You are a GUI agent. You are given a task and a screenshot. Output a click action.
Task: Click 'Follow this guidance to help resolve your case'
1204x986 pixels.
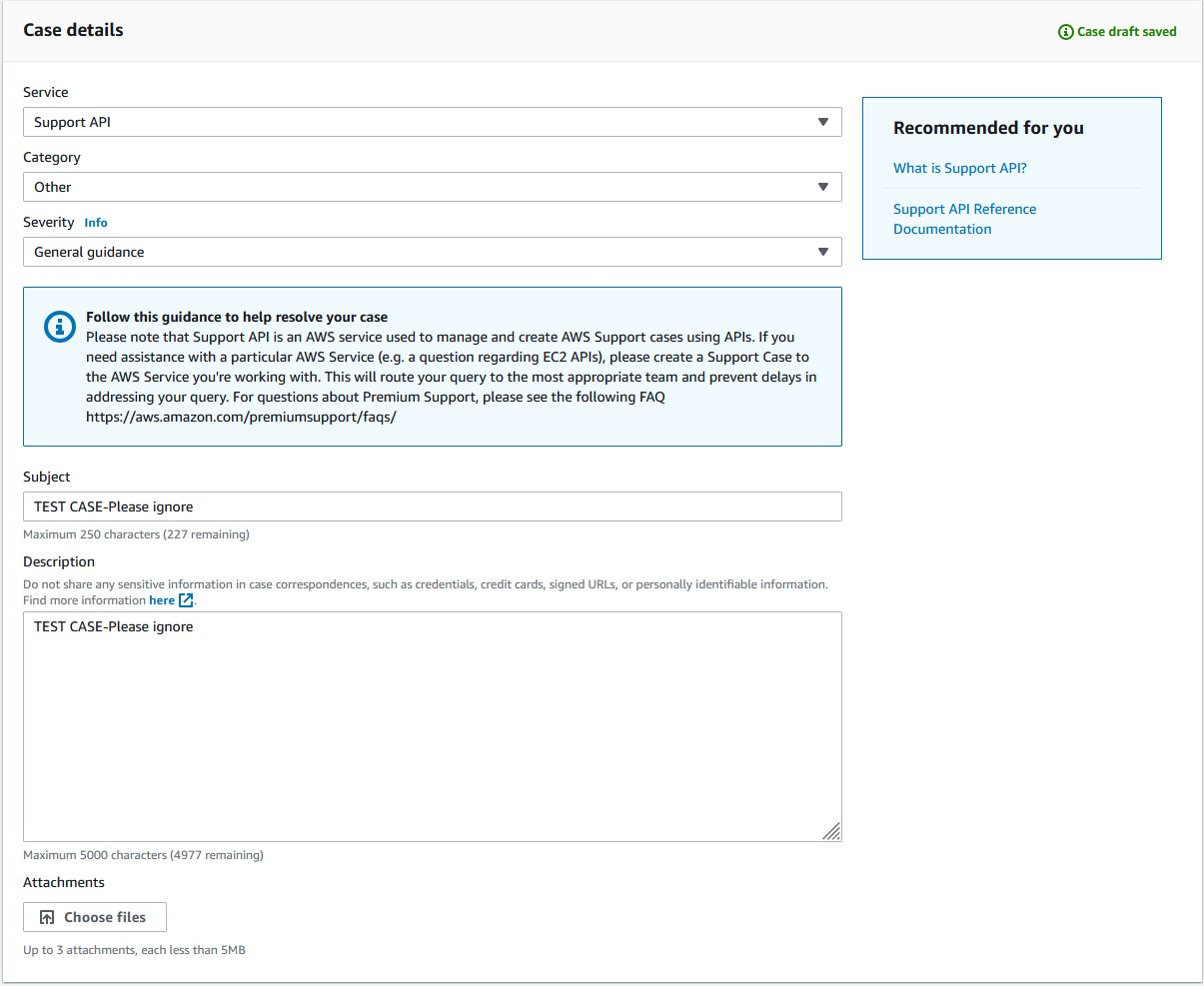tap(237, 317)
